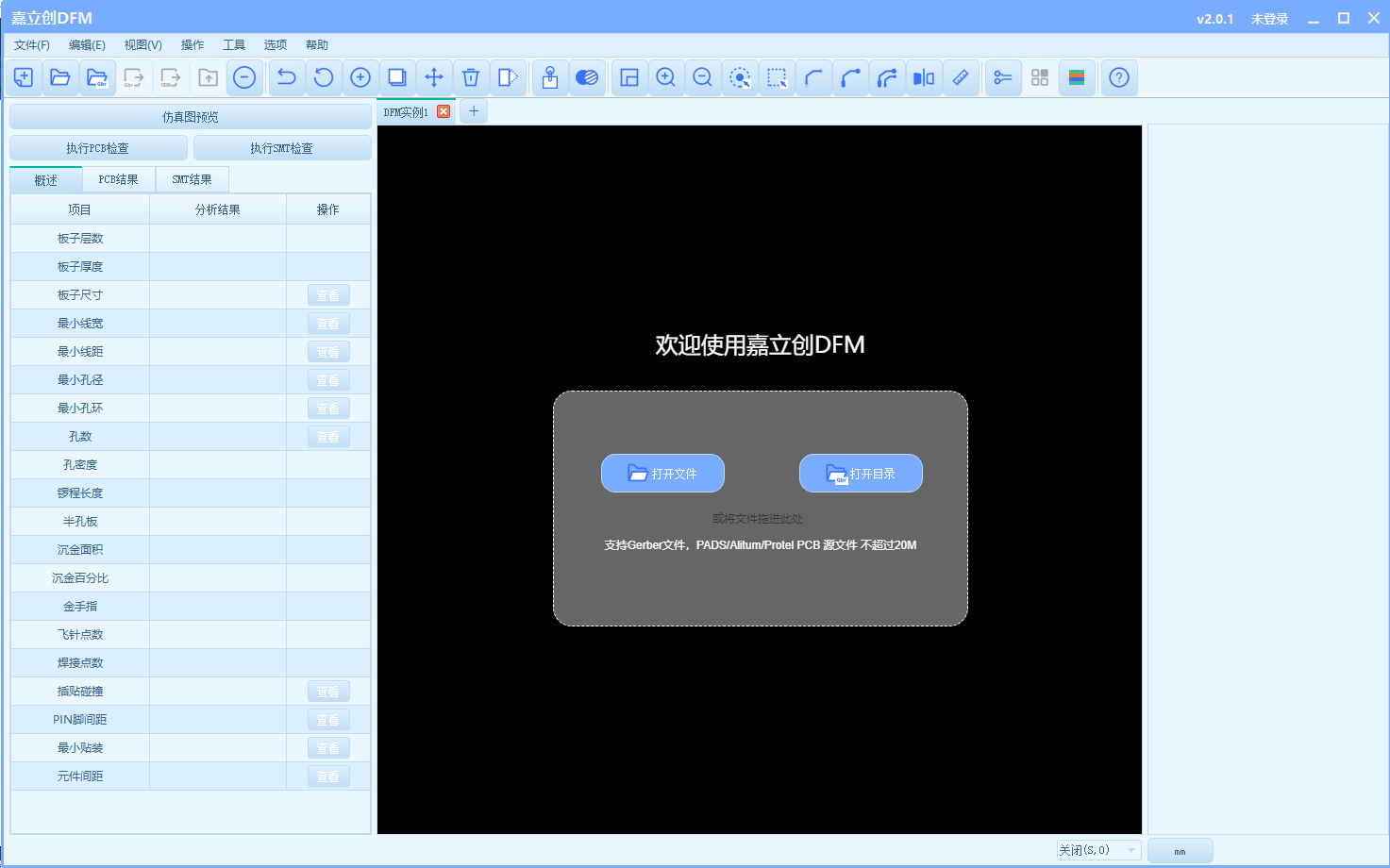The width and height of the screenshot is (1390, 868).
Task: Click the striped overlap circles icon
Action: [587, 77]
